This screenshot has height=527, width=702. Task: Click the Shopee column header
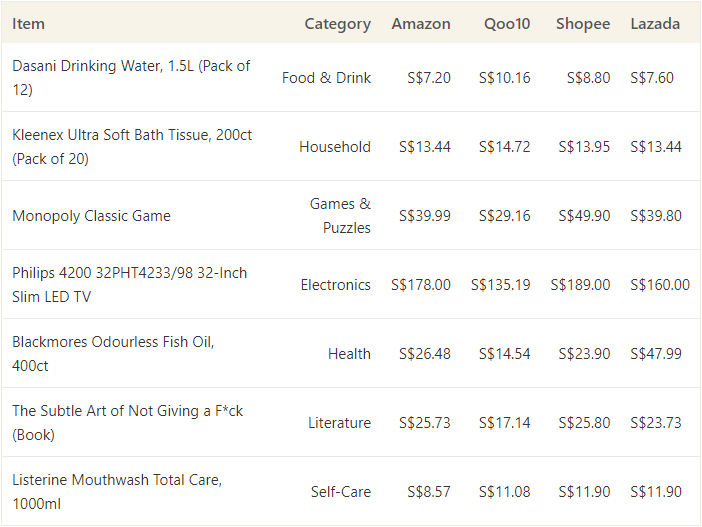pos(583,24)
